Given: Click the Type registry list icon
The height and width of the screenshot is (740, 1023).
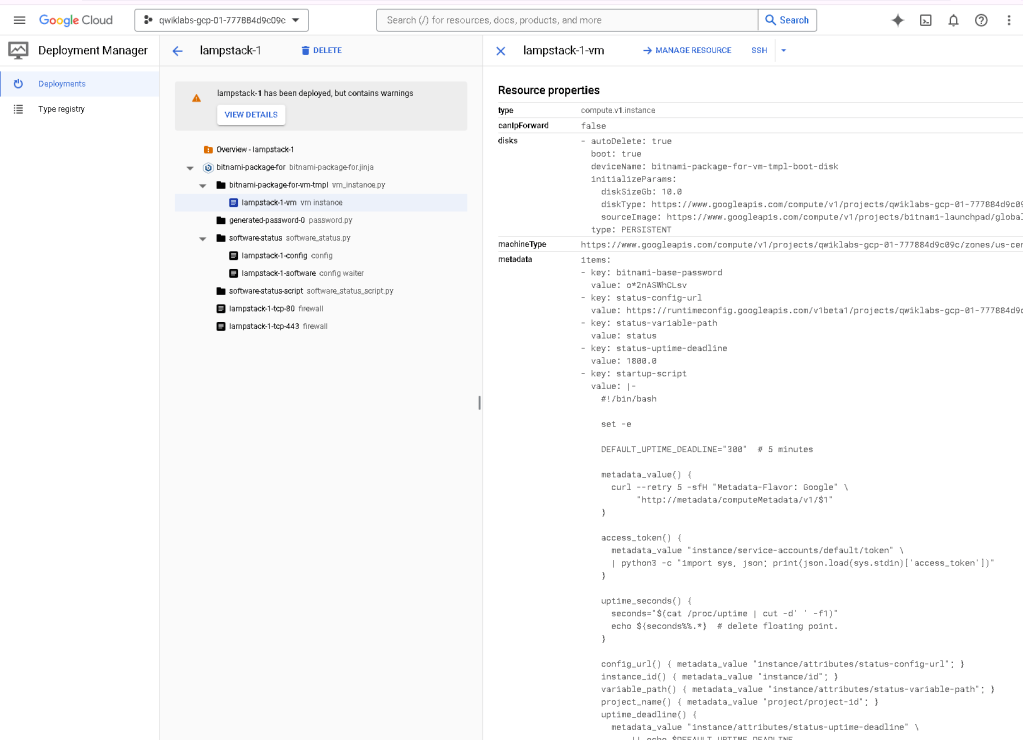Looking at the screenshot, I should 18,109.
